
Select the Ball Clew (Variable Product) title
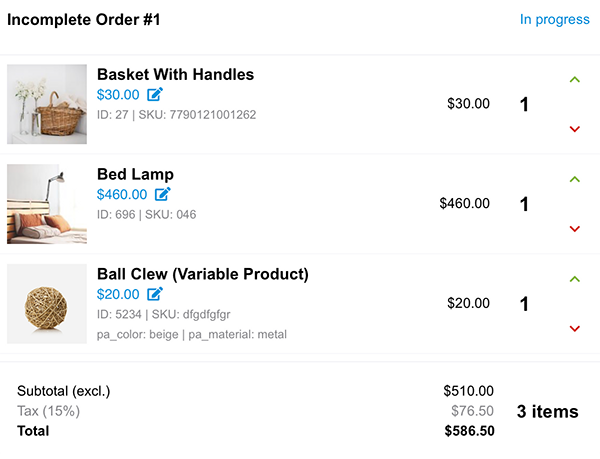(203, 274)
